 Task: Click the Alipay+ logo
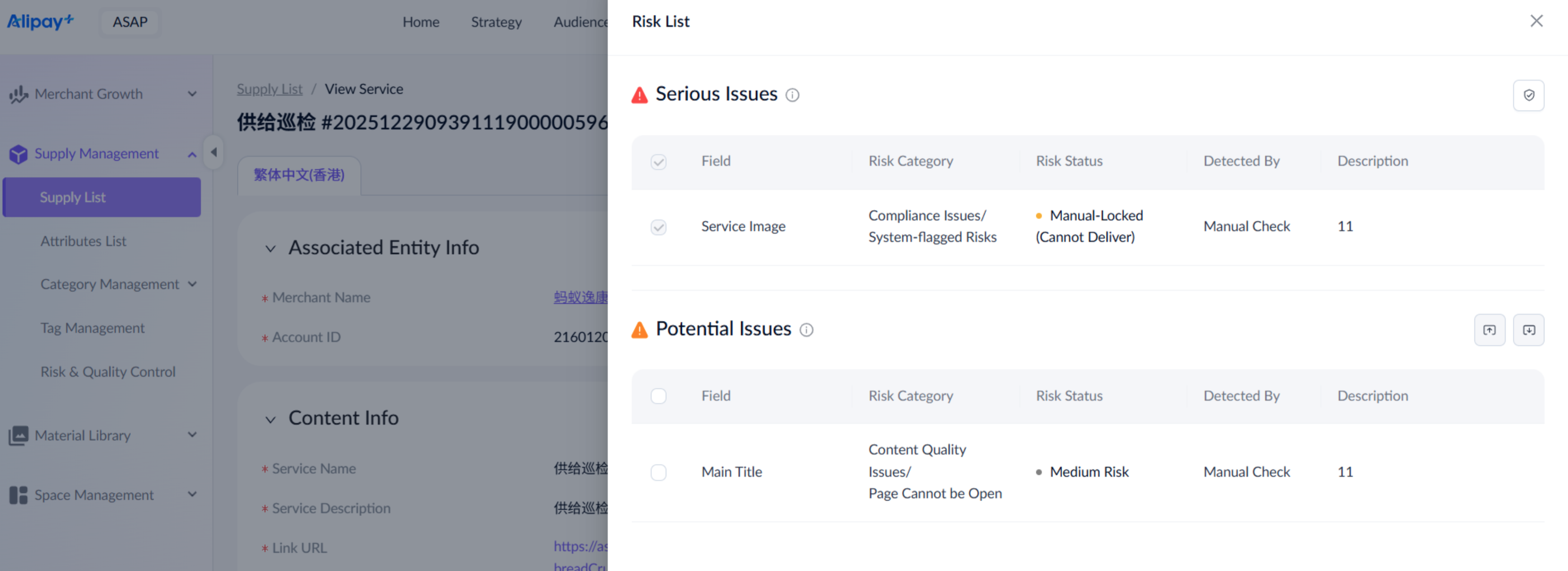pyautogui.click(x=40, y=21)
